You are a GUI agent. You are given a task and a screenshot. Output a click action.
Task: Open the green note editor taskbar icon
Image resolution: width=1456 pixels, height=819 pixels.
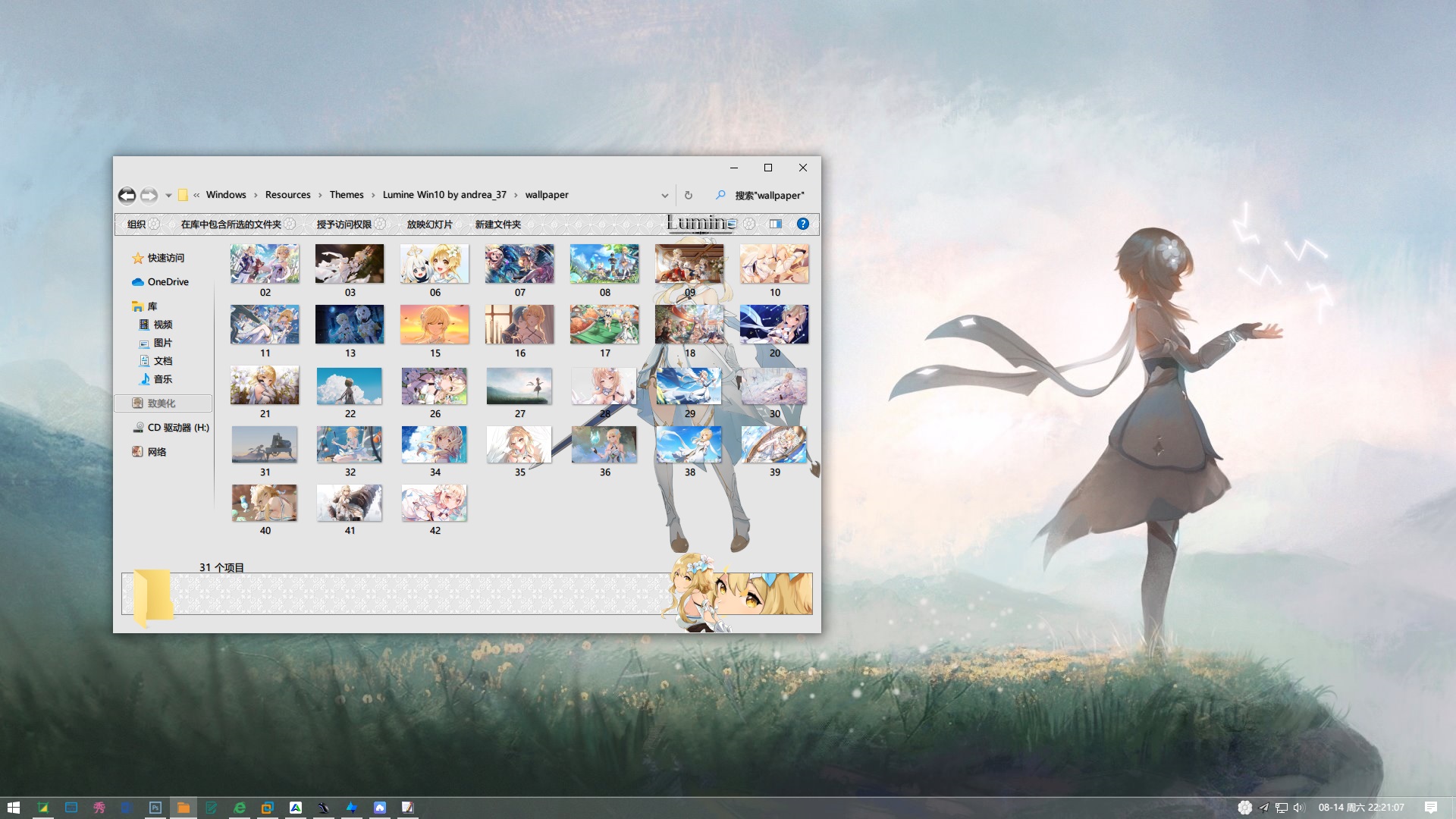click(x=212, y=808)
